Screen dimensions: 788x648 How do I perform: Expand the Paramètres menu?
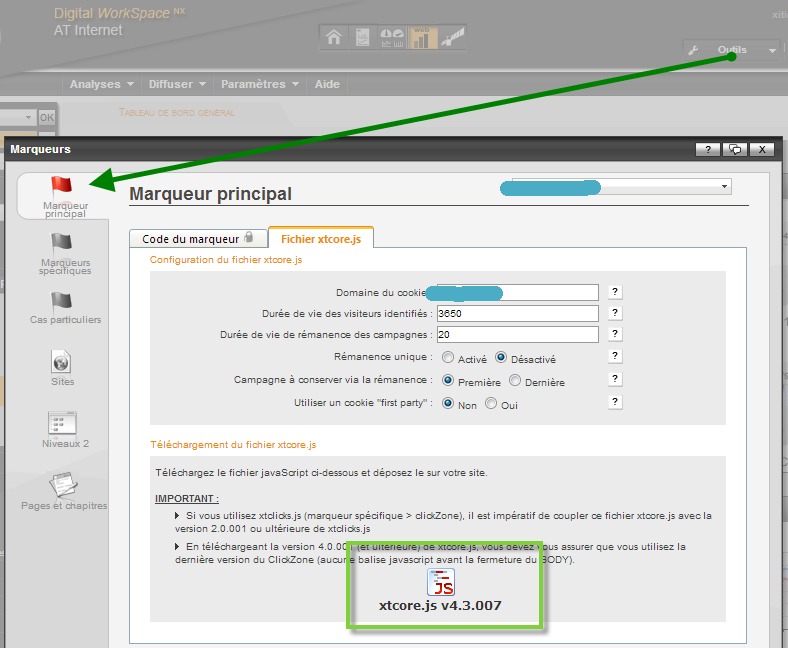click(x=260, y=84)
